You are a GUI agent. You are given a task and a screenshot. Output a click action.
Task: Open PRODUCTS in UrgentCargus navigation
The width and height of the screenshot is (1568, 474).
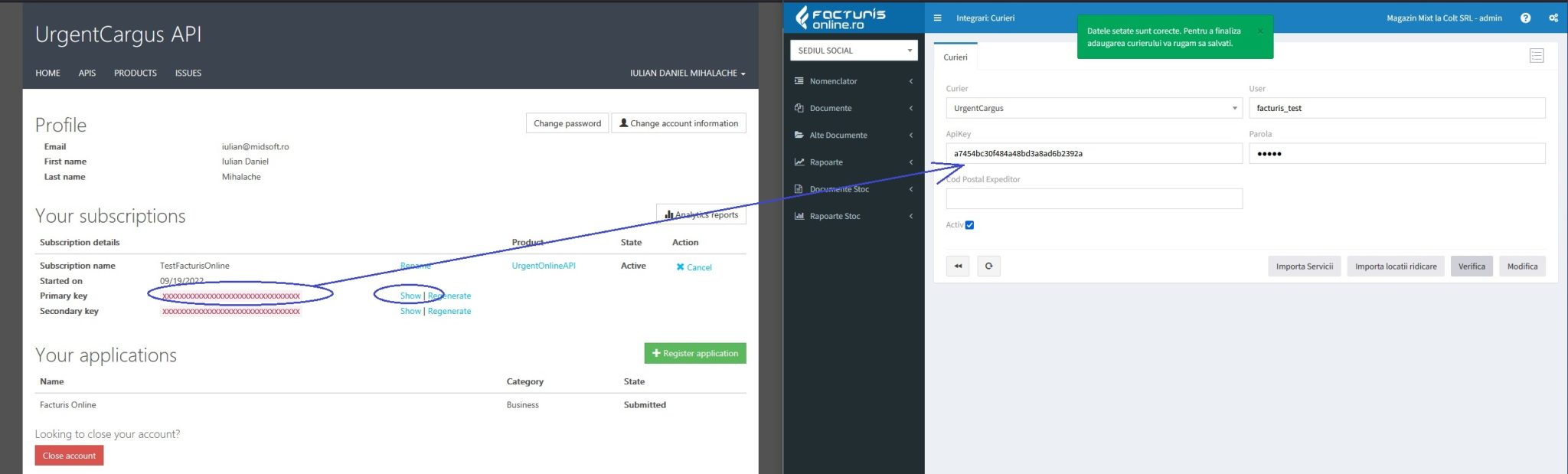[x=136, y=74]
